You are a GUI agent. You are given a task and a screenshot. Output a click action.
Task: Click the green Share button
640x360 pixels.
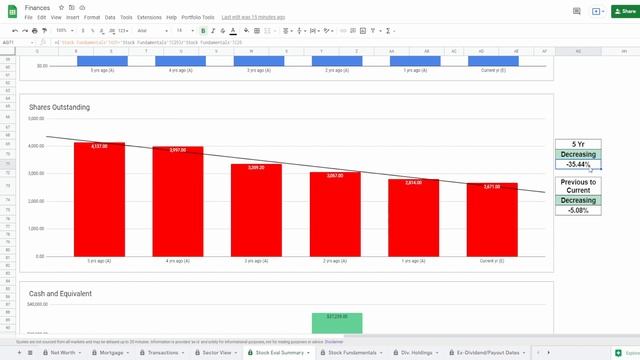click(x=625, y=11)
